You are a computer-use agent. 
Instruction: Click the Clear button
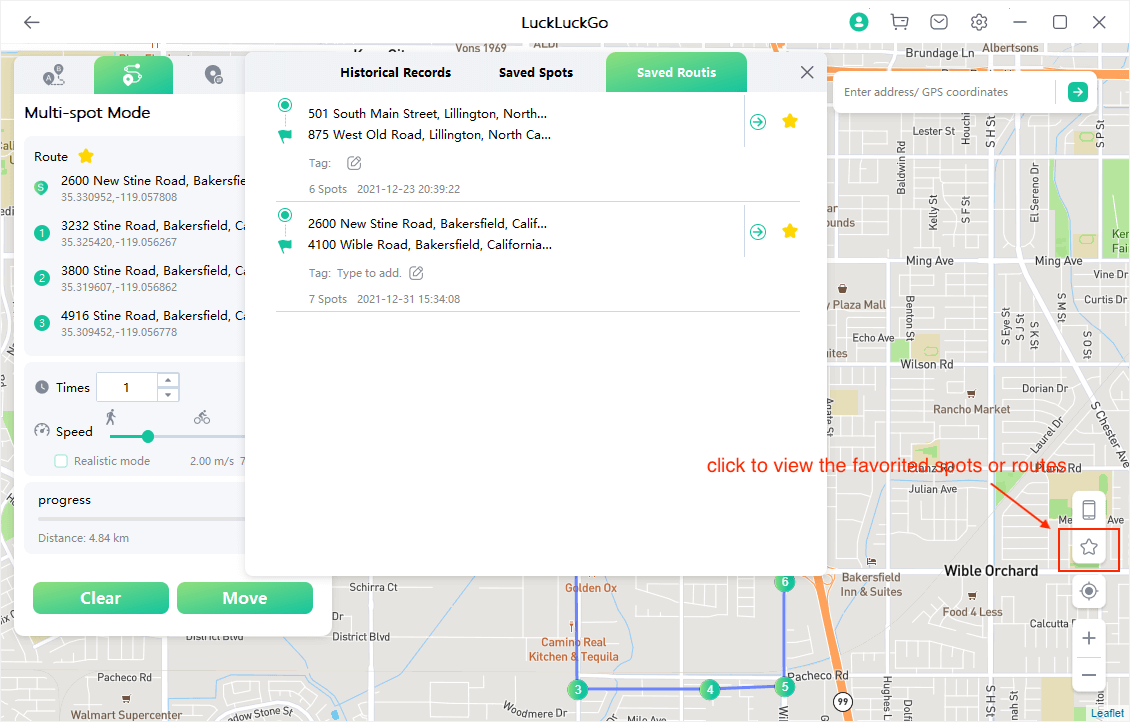point(101,598)
